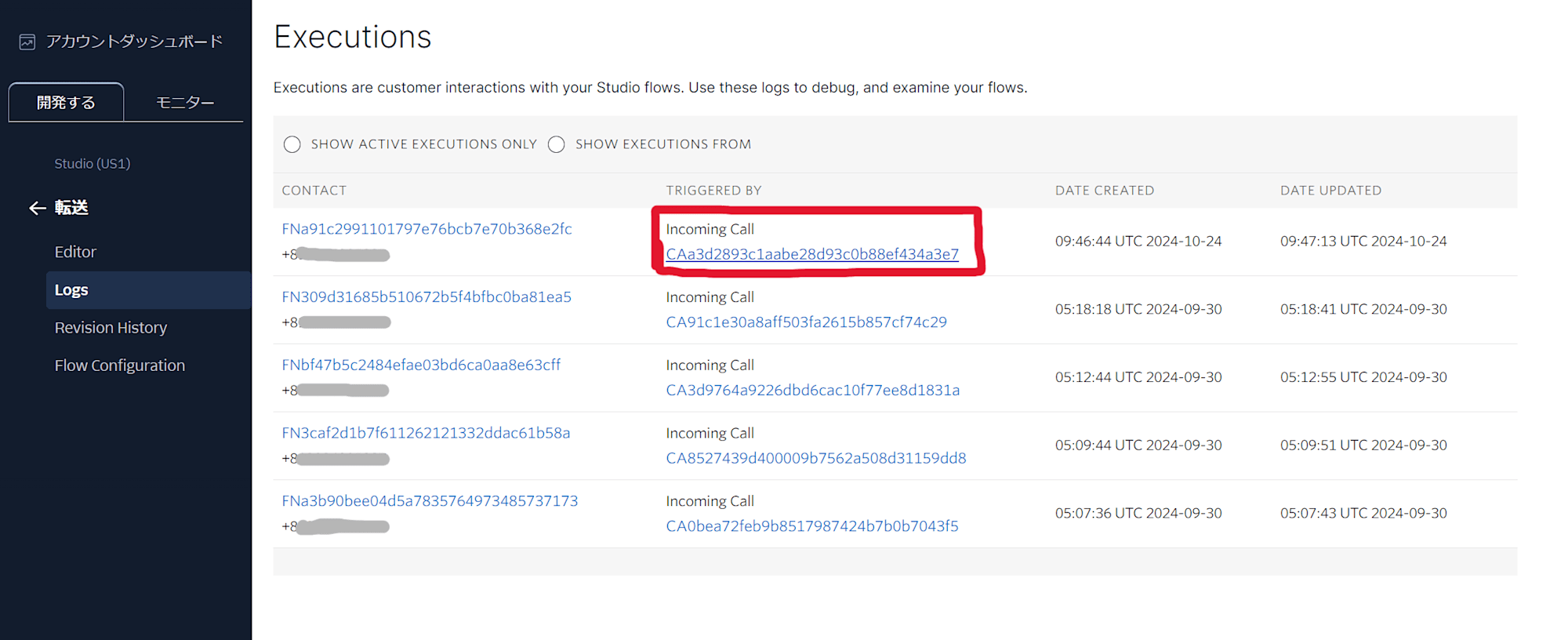
Task: Click the account dashboard chart icon
Action: pyautogui.click(x=27, y=42)
